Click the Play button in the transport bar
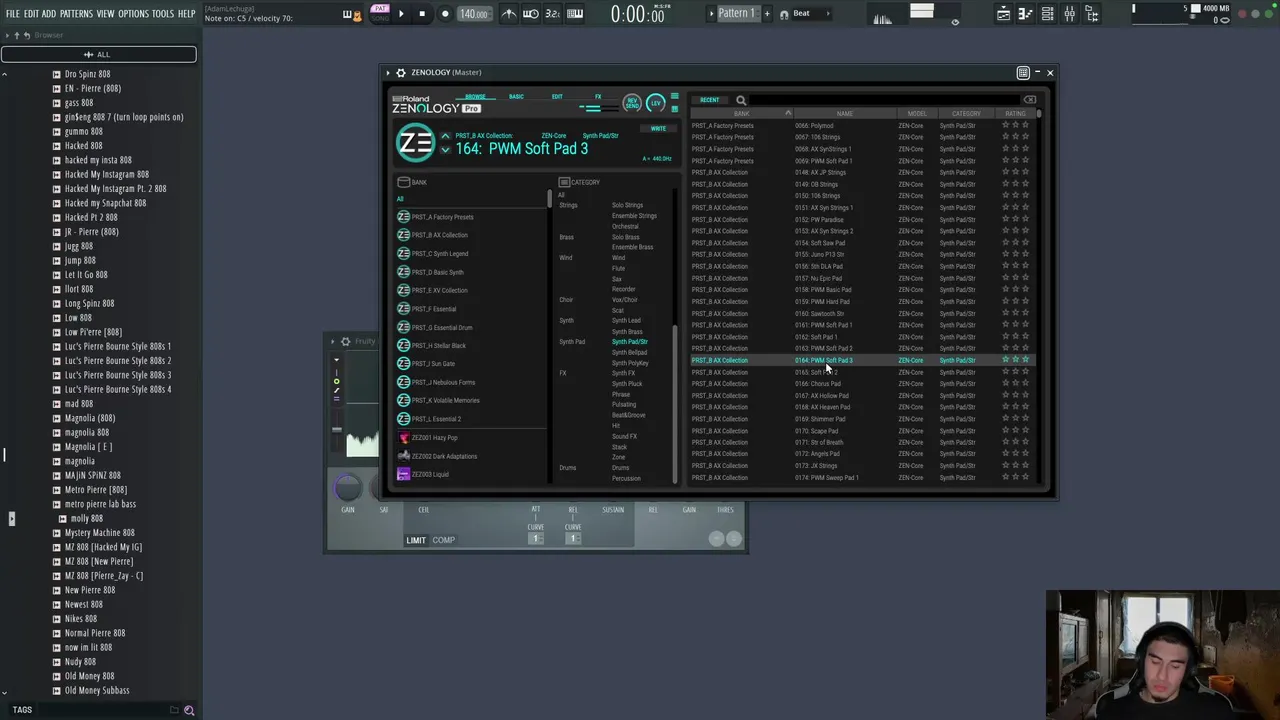The width and height of the screenshot is (1280, 720). (401, 14)
